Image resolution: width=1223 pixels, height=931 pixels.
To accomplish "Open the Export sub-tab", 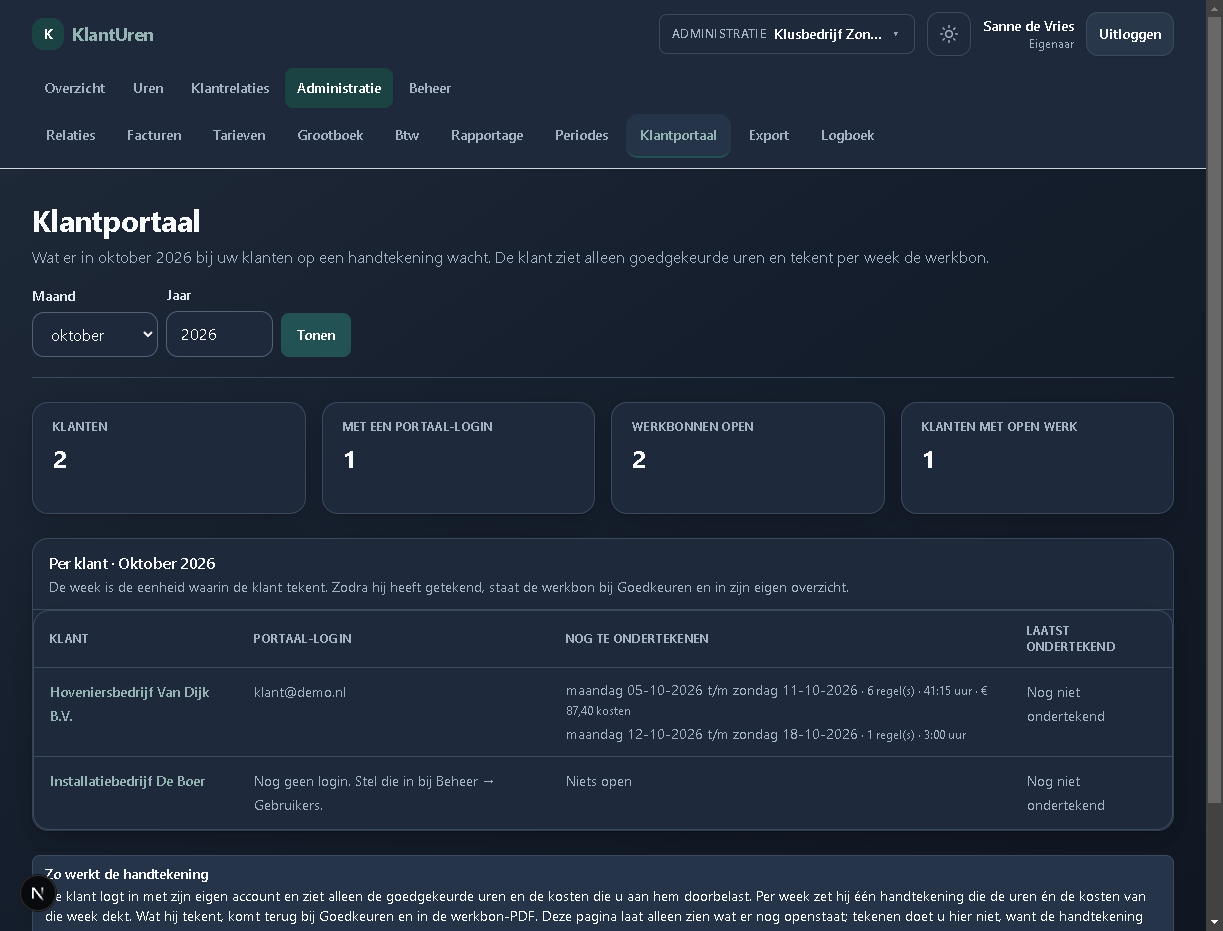I will click(x=769, y=135).
